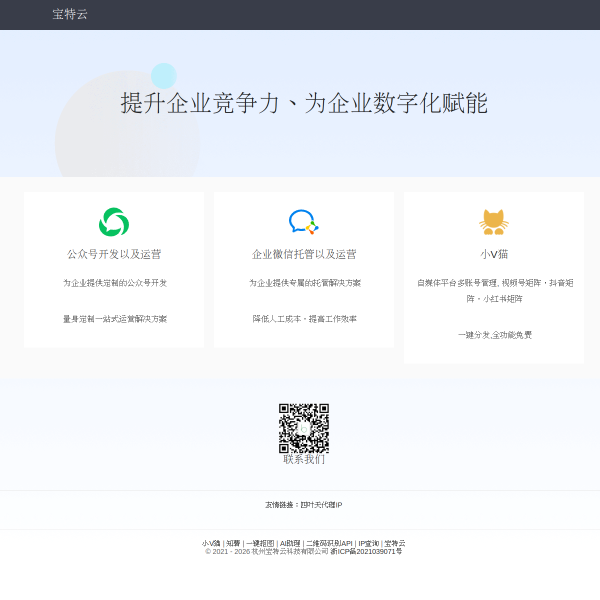
Task: Open the 公众号开发以及运营 card title
Action: coord(114,254)
